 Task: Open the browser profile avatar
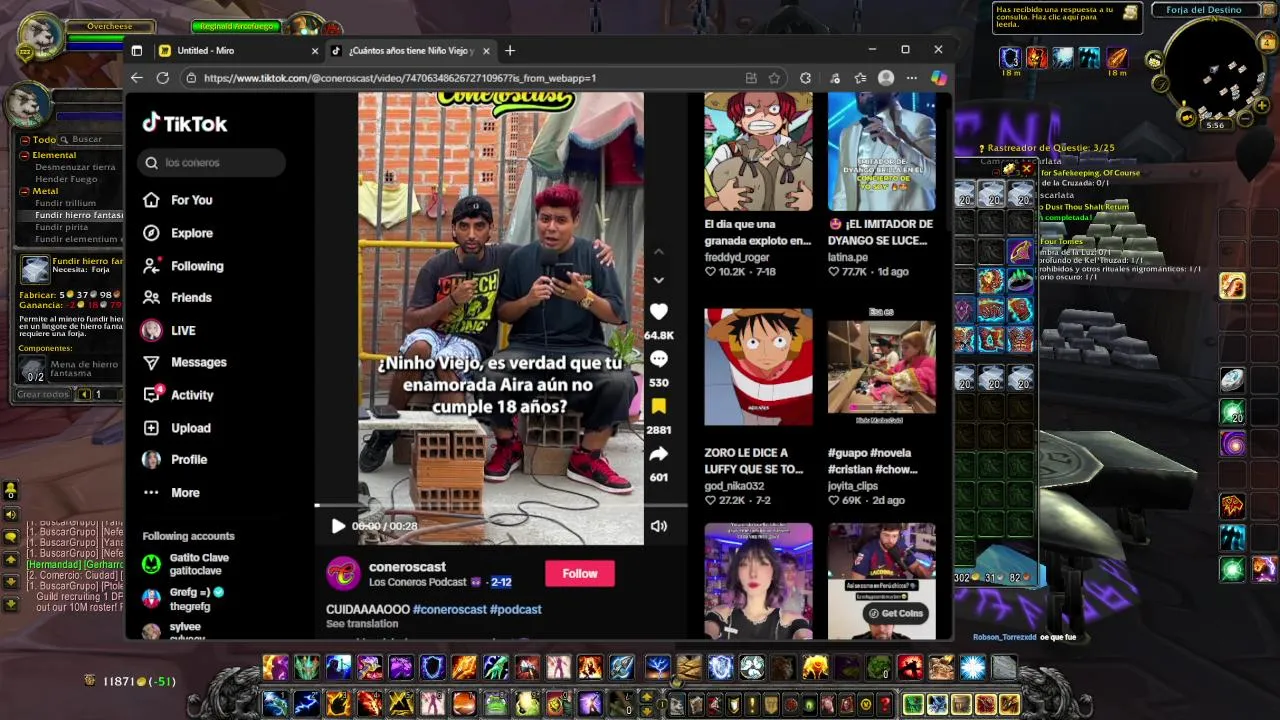tap(885, 78)
